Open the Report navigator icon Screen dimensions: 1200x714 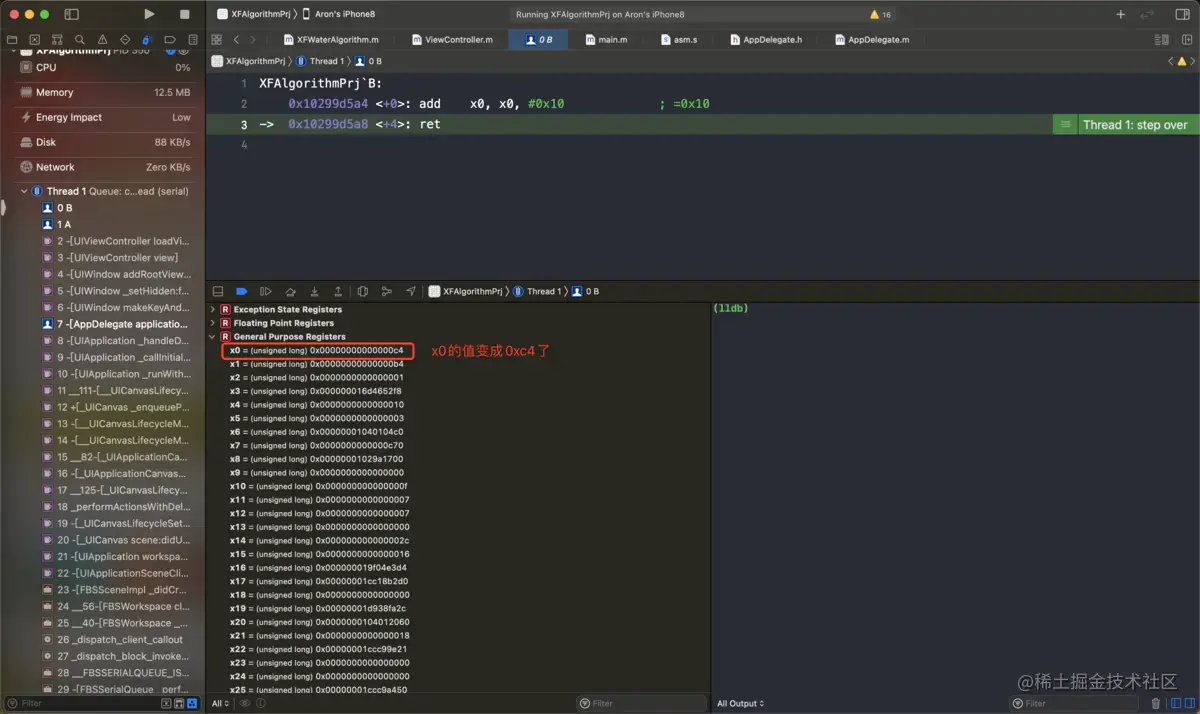[x=191, y=40]
